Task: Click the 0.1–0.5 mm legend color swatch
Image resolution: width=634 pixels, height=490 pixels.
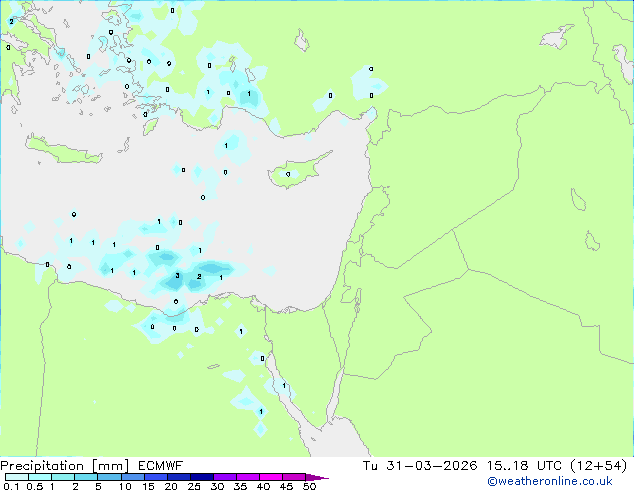Action: [17, 477]
